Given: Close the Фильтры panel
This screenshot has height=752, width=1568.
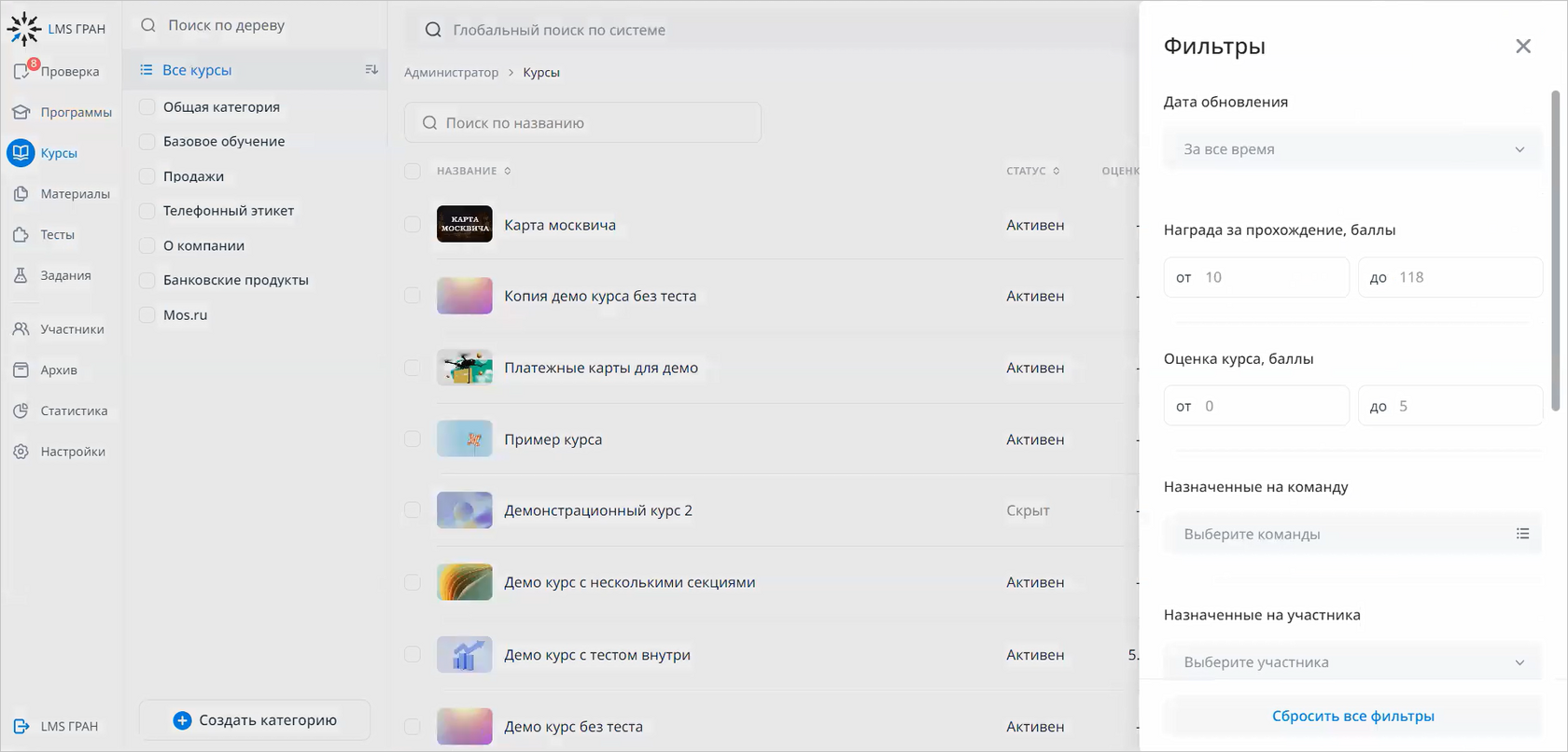Looking at the screenshot, I should pos(1523,46).
